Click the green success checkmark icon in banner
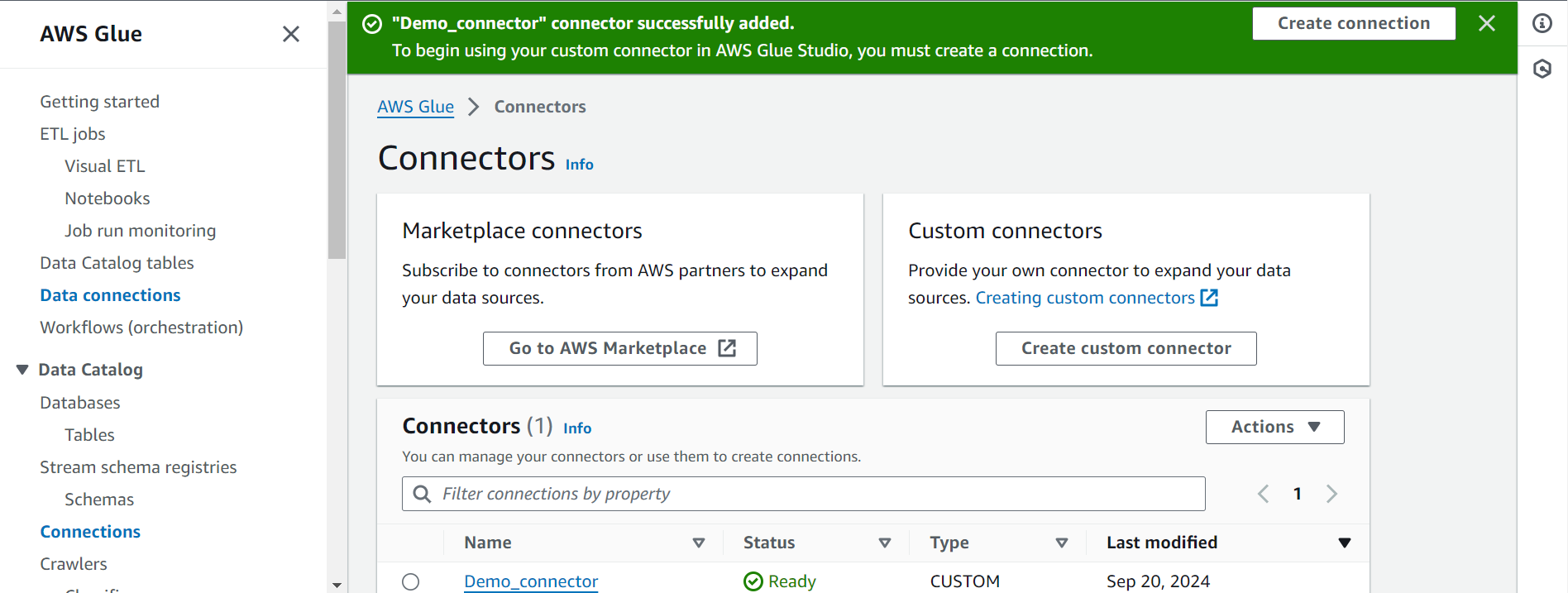This screenshot has width=1568, height=593. 372,24
